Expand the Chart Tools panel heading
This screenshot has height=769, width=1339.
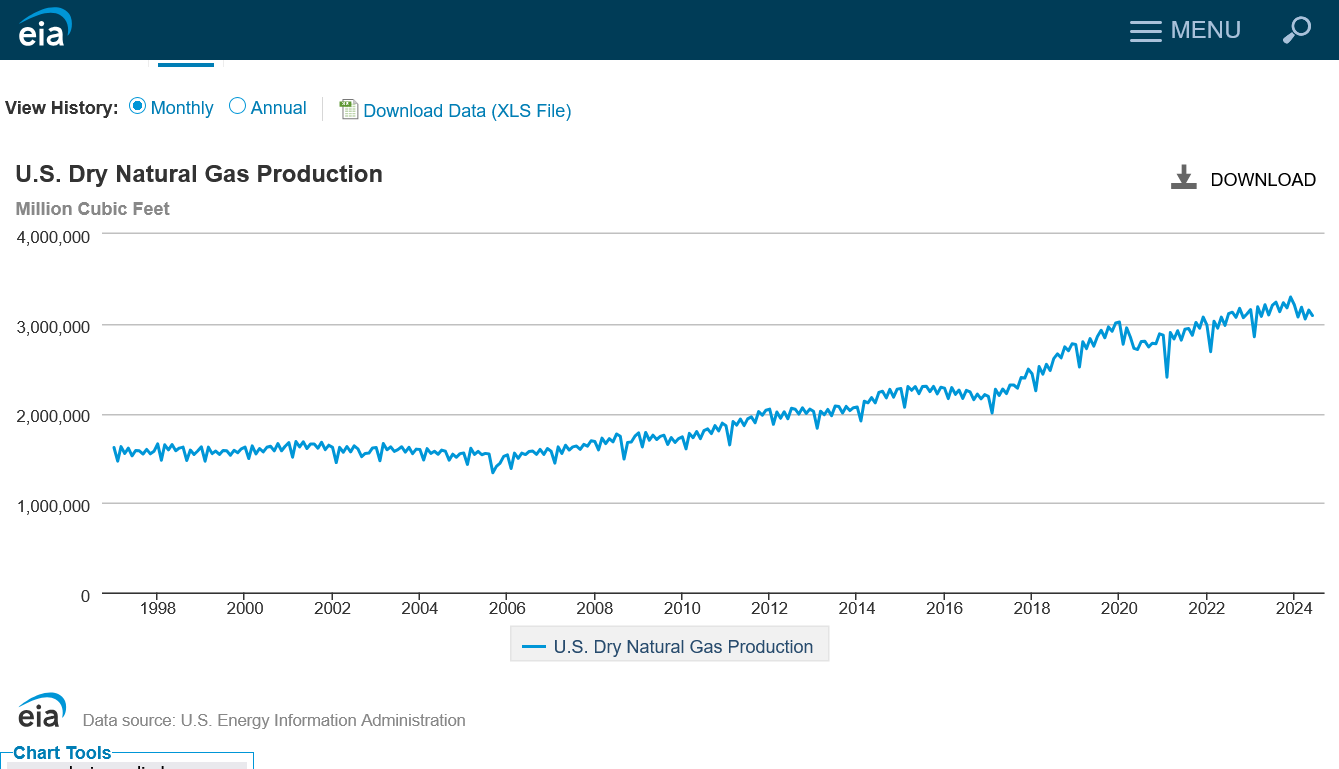click(62, 753)
